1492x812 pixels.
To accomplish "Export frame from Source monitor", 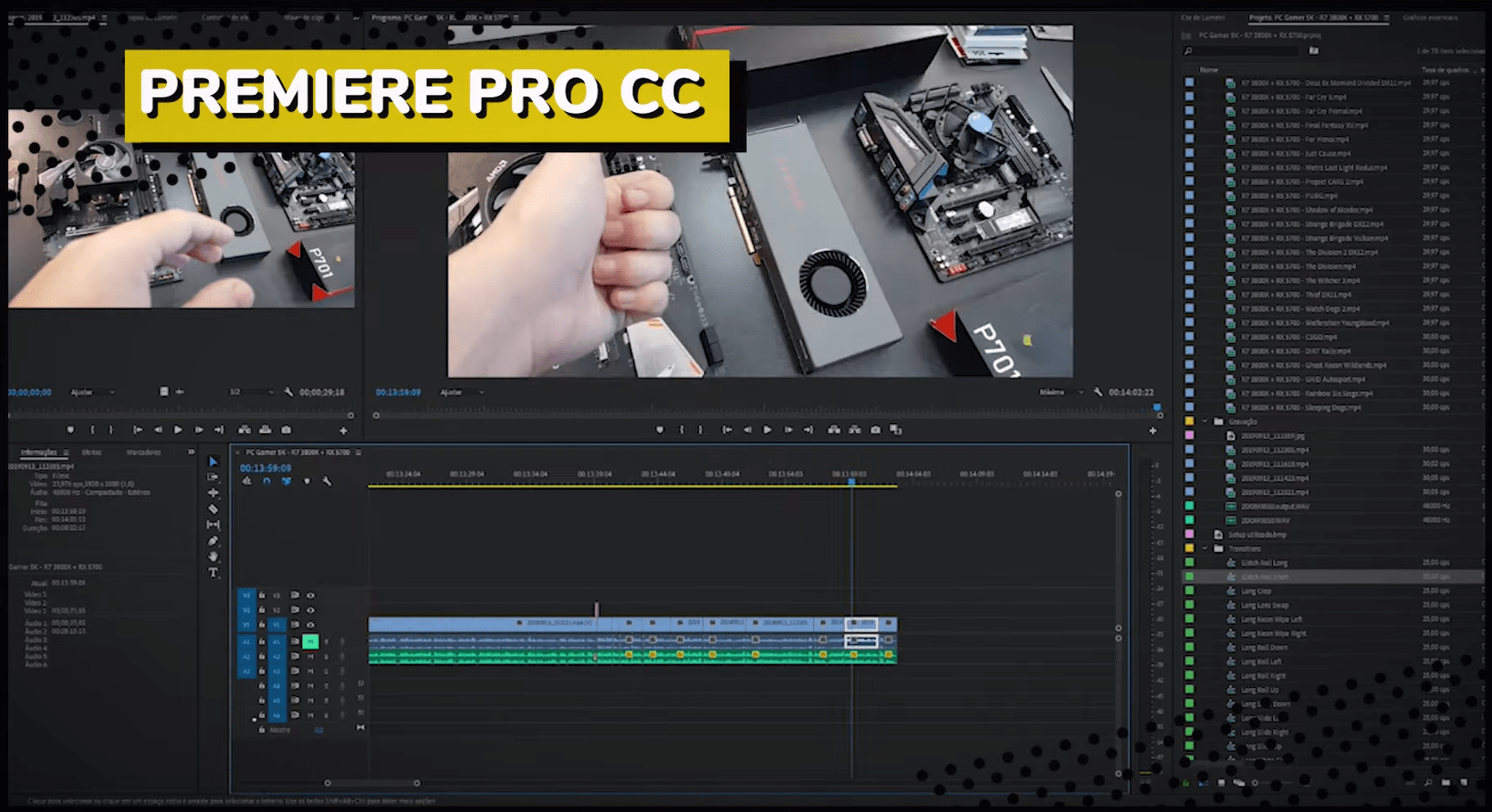I will [x=287, y=430].
